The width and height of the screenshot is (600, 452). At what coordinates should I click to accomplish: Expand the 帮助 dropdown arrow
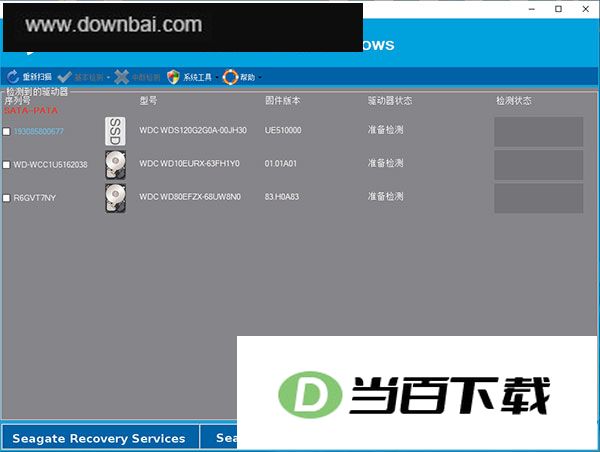point(260,78)
